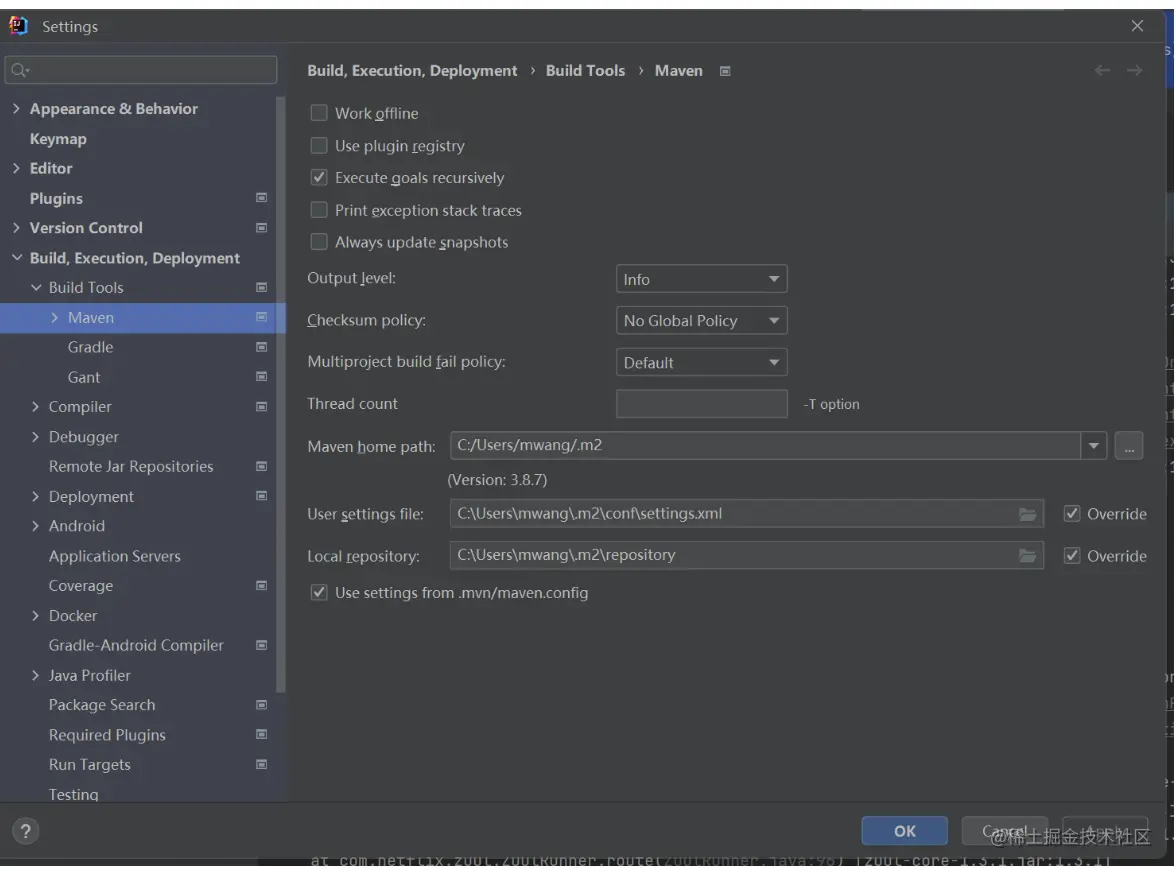Click project icon on Gradle-Android Compiler row
The height and width of the screenshot is (872, 1176).
click(x=261, y=645)
